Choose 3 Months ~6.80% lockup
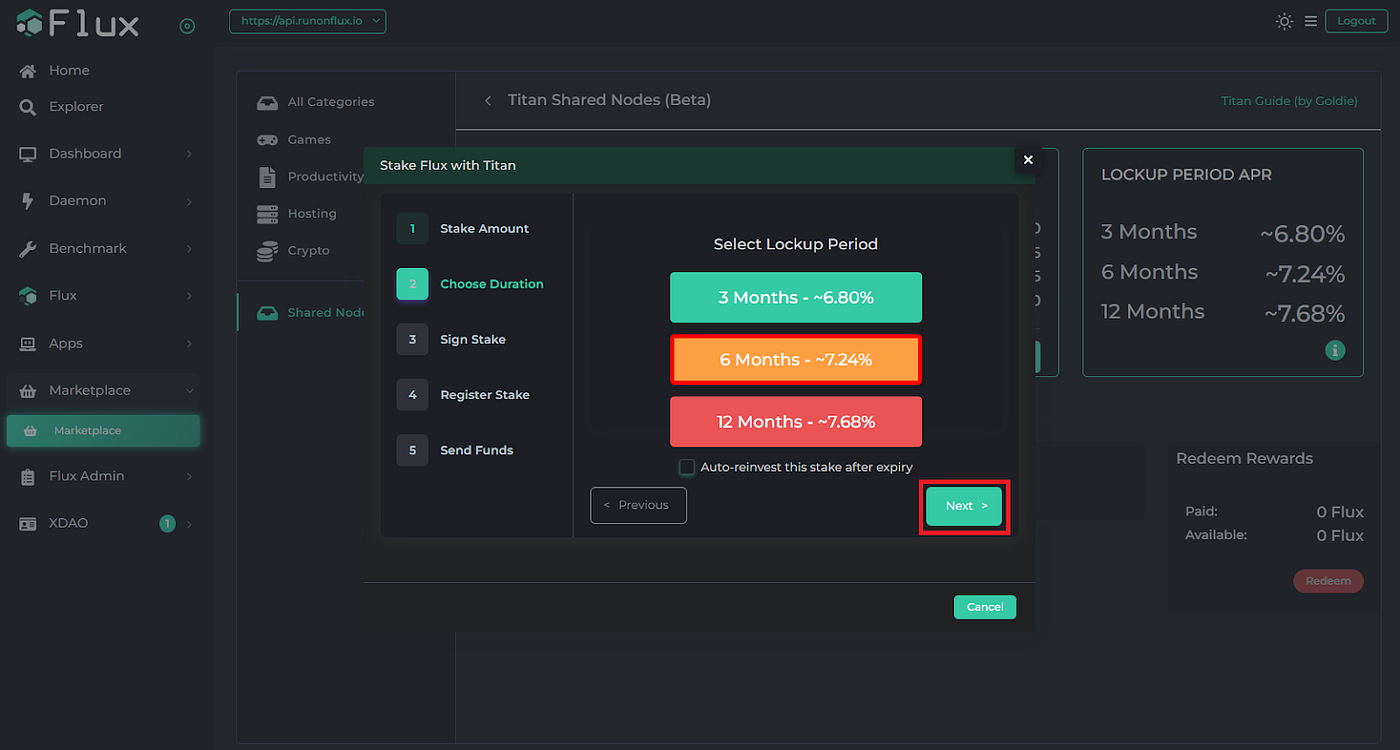Viewport: 1400px width, 750px height. coord(796,297)
